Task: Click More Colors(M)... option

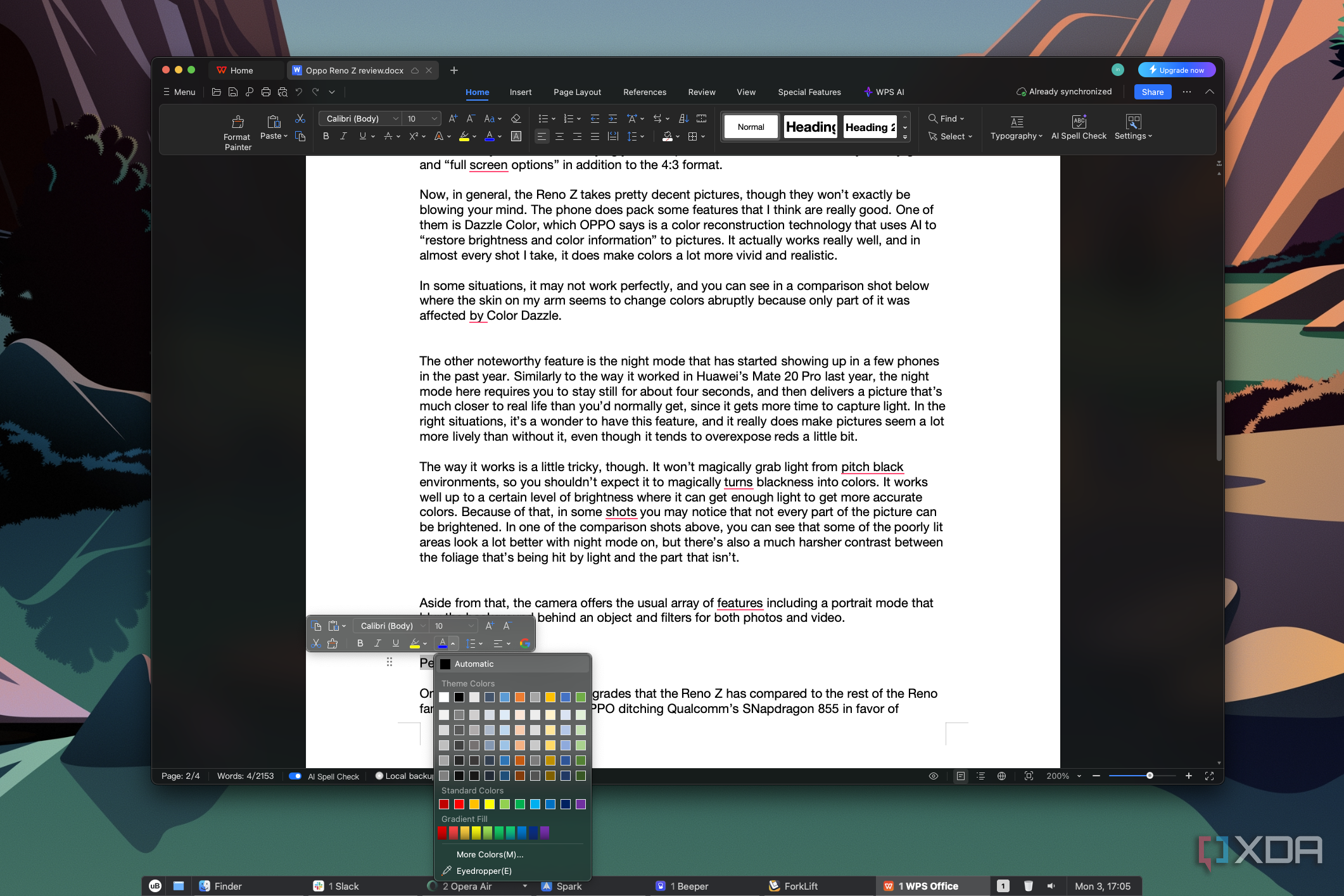Action: [x=490, y=854]
